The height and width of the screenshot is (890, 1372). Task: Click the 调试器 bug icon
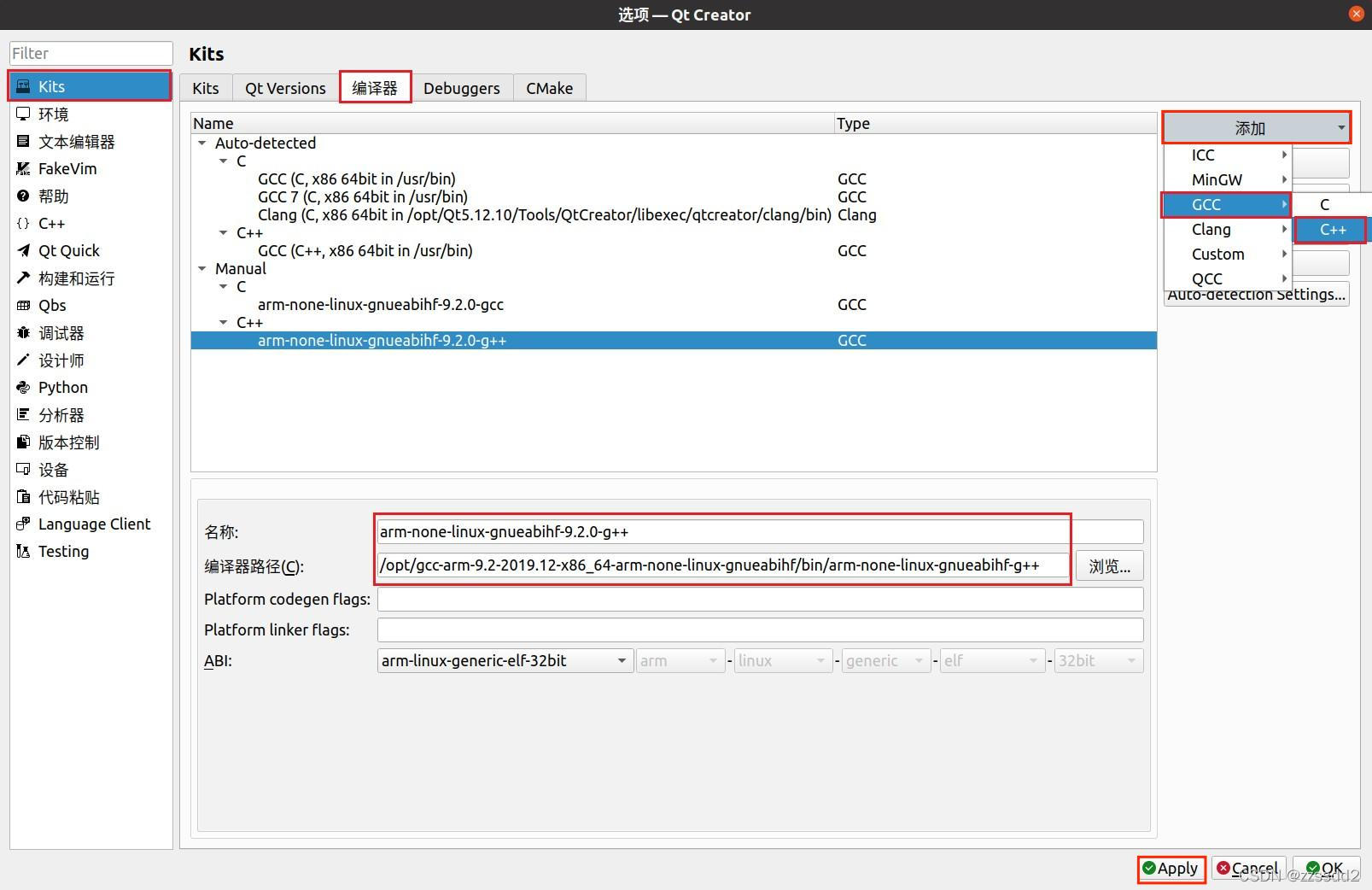[23, 332]
